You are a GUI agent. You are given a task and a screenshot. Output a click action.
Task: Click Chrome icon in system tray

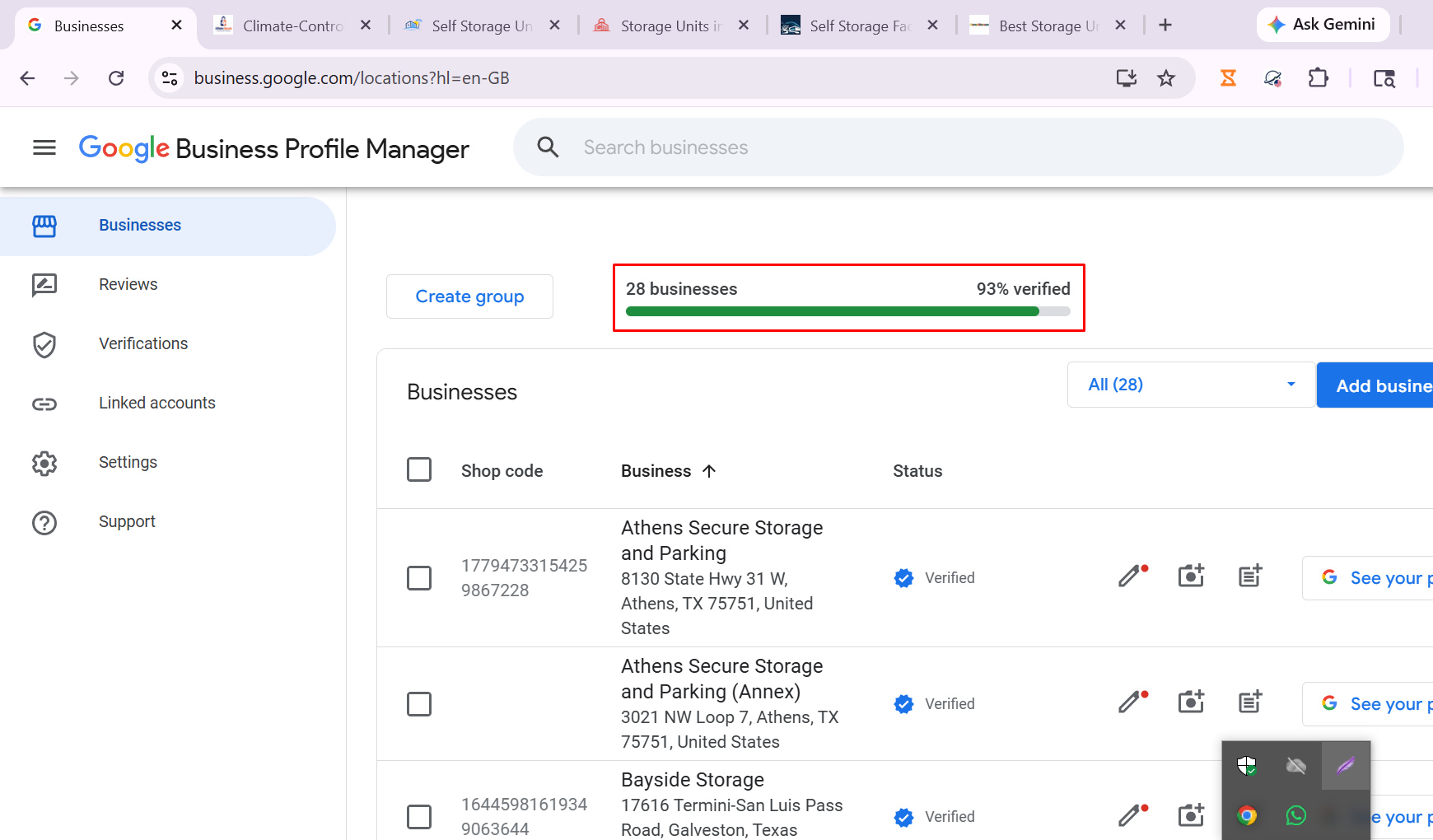[1247, 815]
